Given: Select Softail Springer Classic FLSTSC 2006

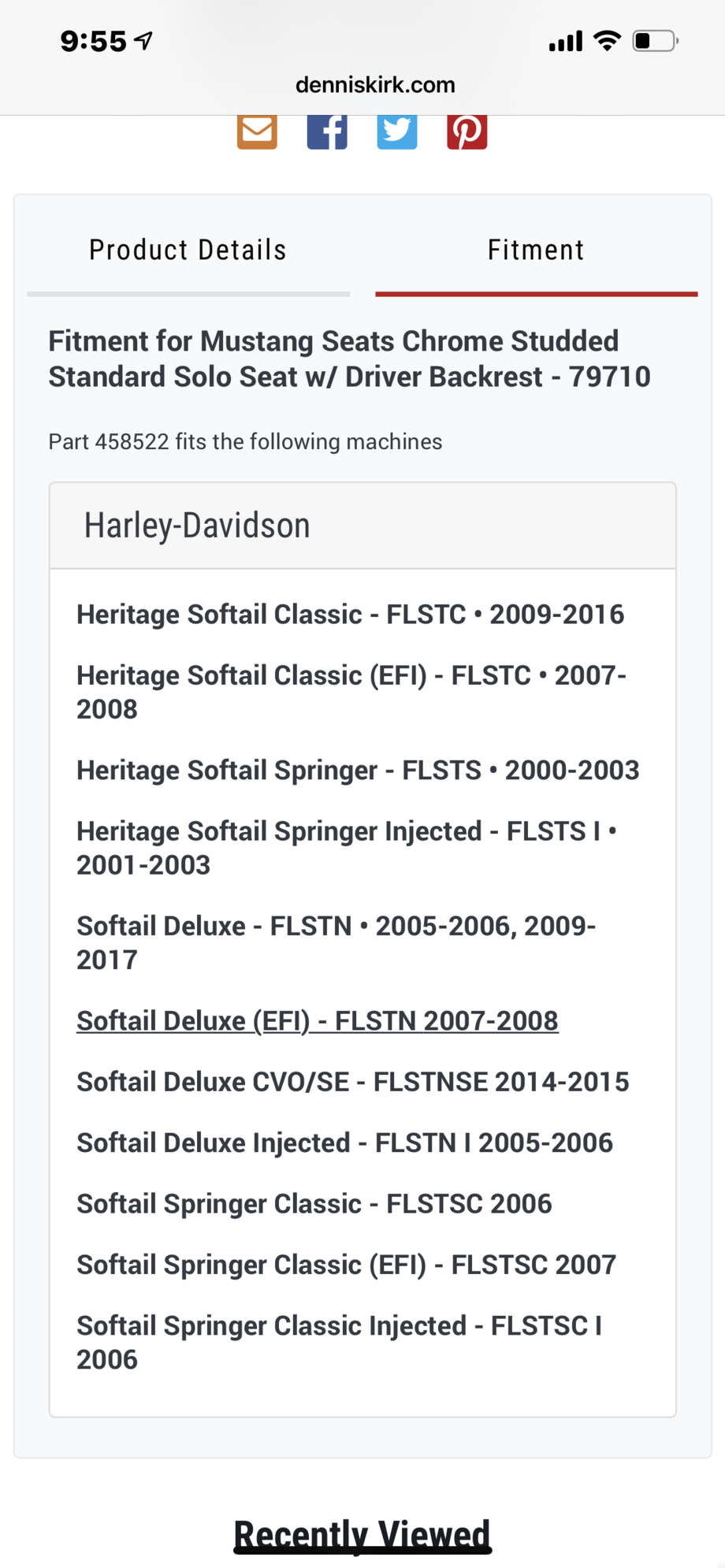Looking at the screenshot, I should point(314,1204).
